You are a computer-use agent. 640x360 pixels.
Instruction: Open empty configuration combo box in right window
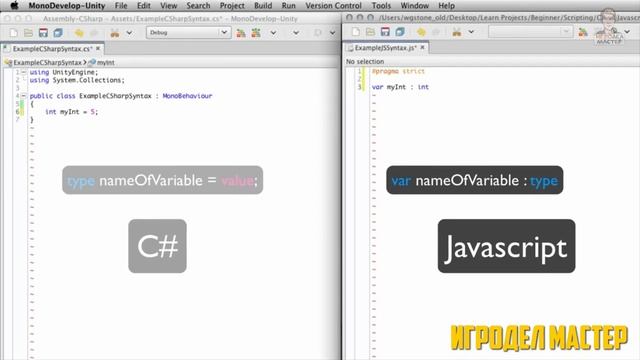click(x=530, y=32)
